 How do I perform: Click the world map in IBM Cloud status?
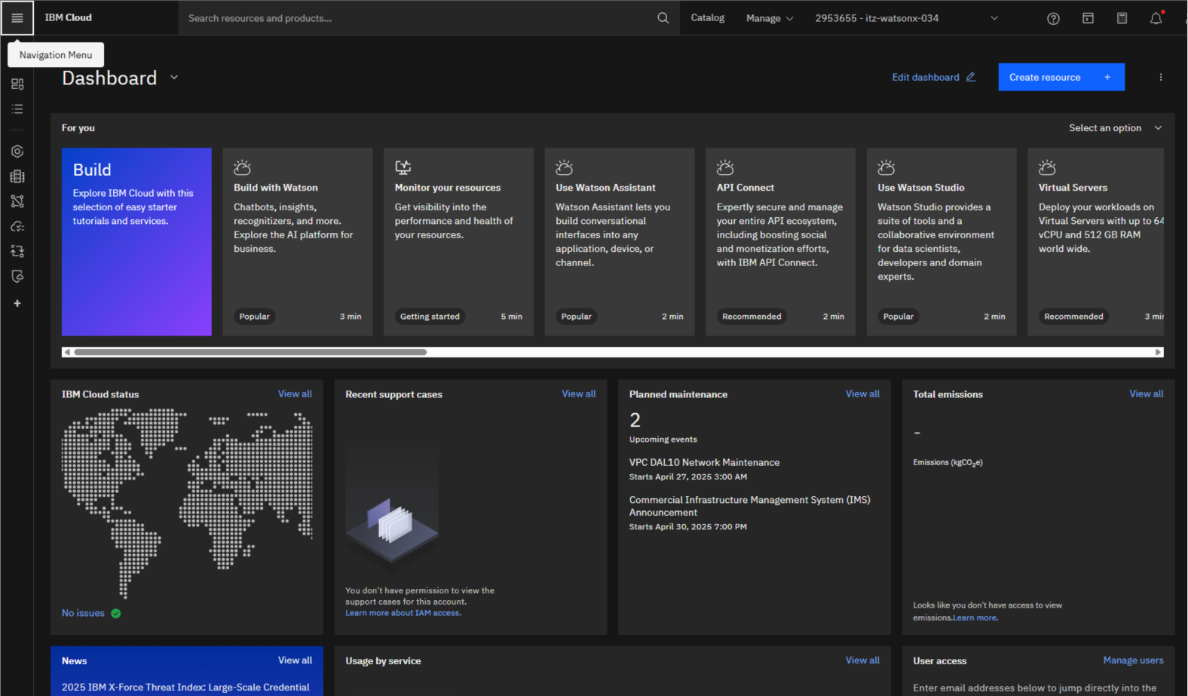click(x=186, y=504)
